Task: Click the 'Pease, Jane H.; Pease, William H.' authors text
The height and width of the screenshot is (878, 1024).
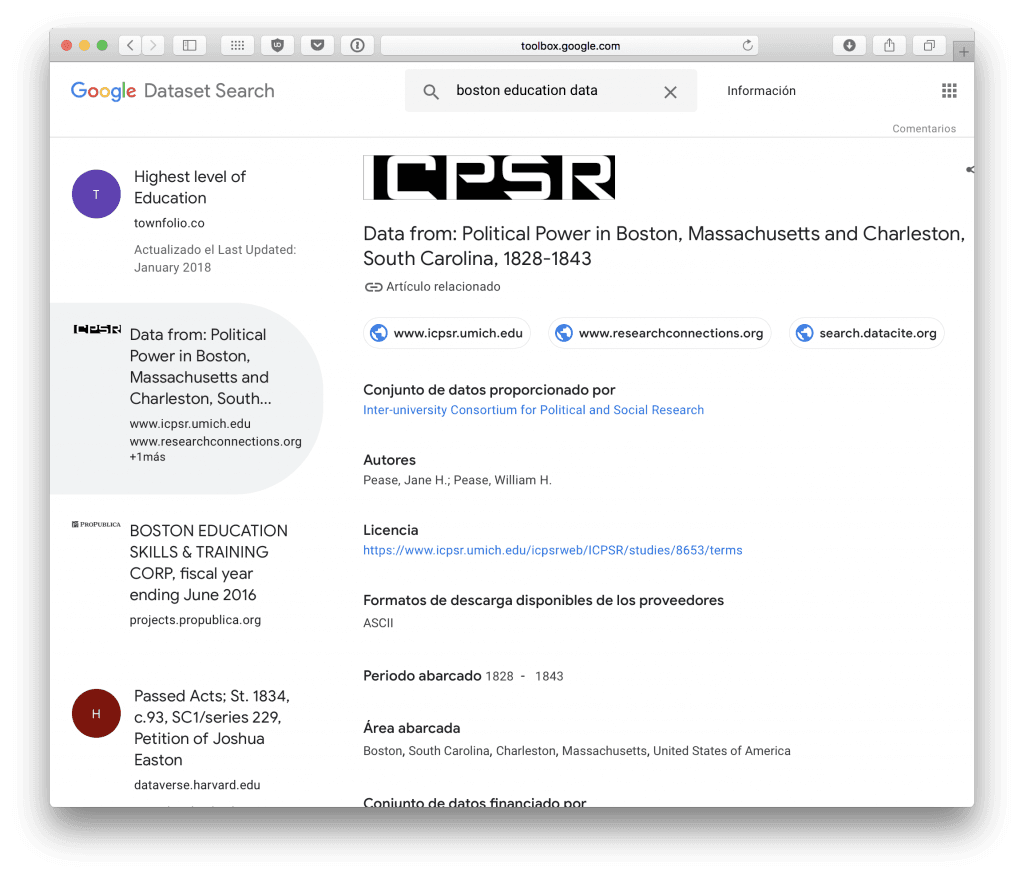Action: tap(457, 480)
